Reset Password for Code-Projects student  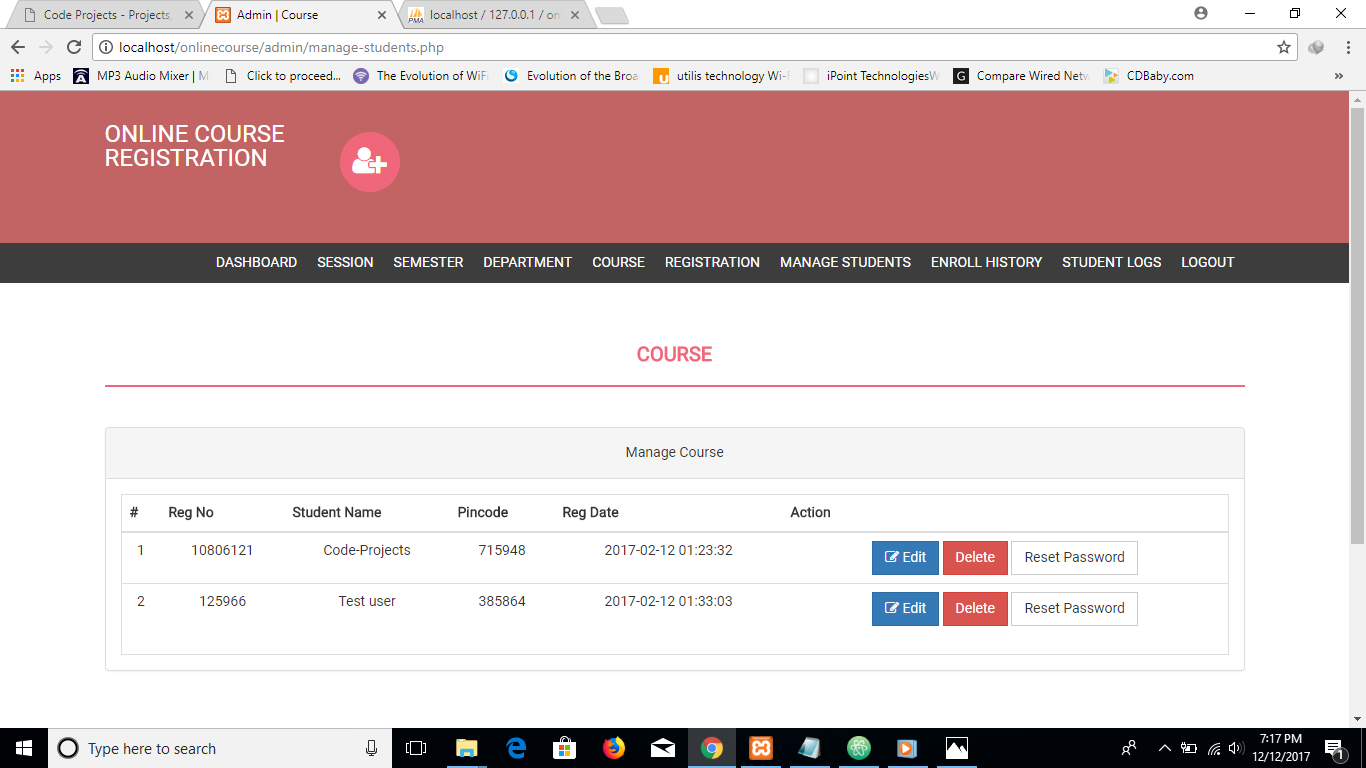[x=1074, y=557]
